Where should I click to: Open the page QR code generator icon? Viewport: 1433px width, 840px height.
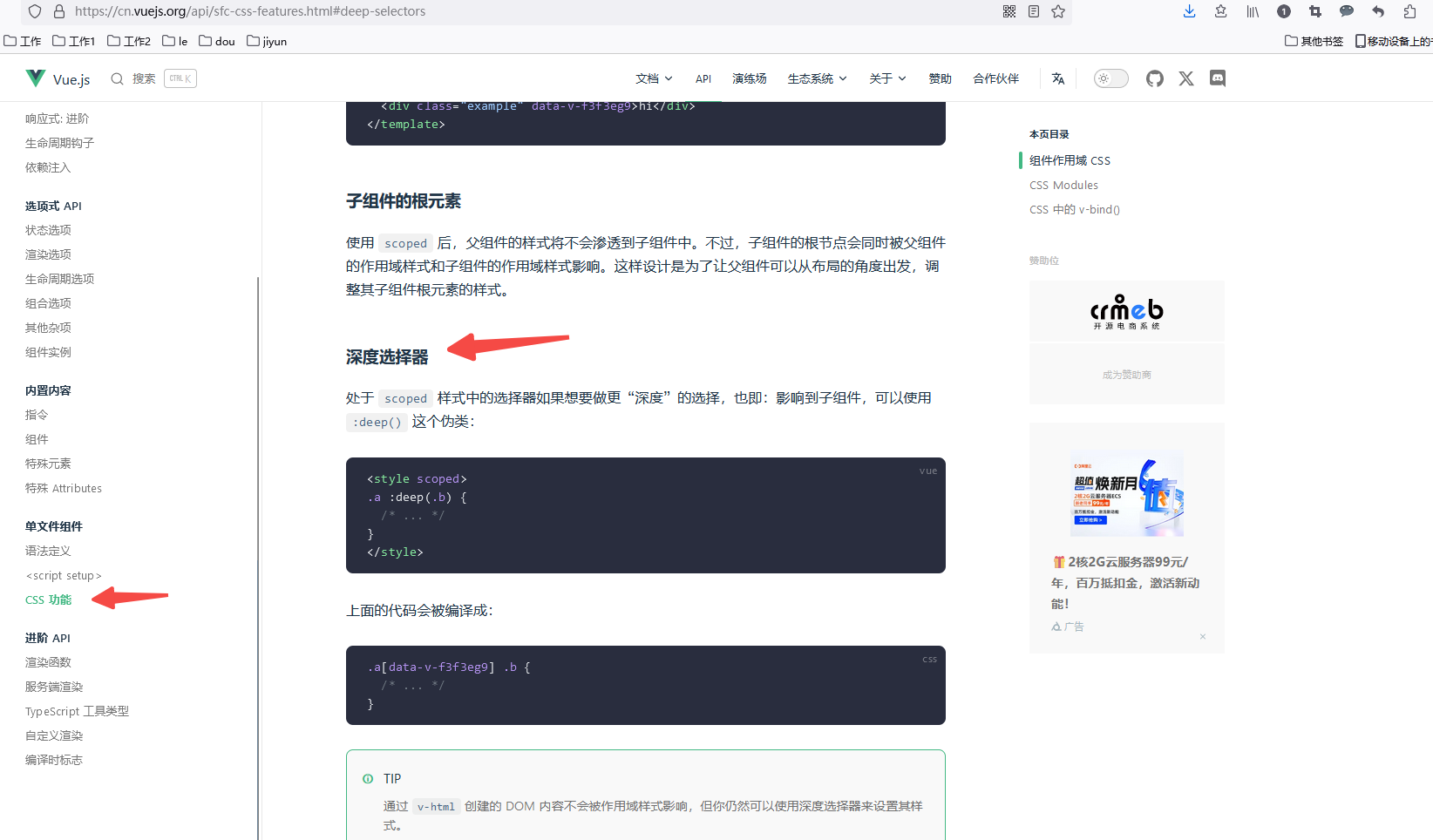(x=1009, y=11)
